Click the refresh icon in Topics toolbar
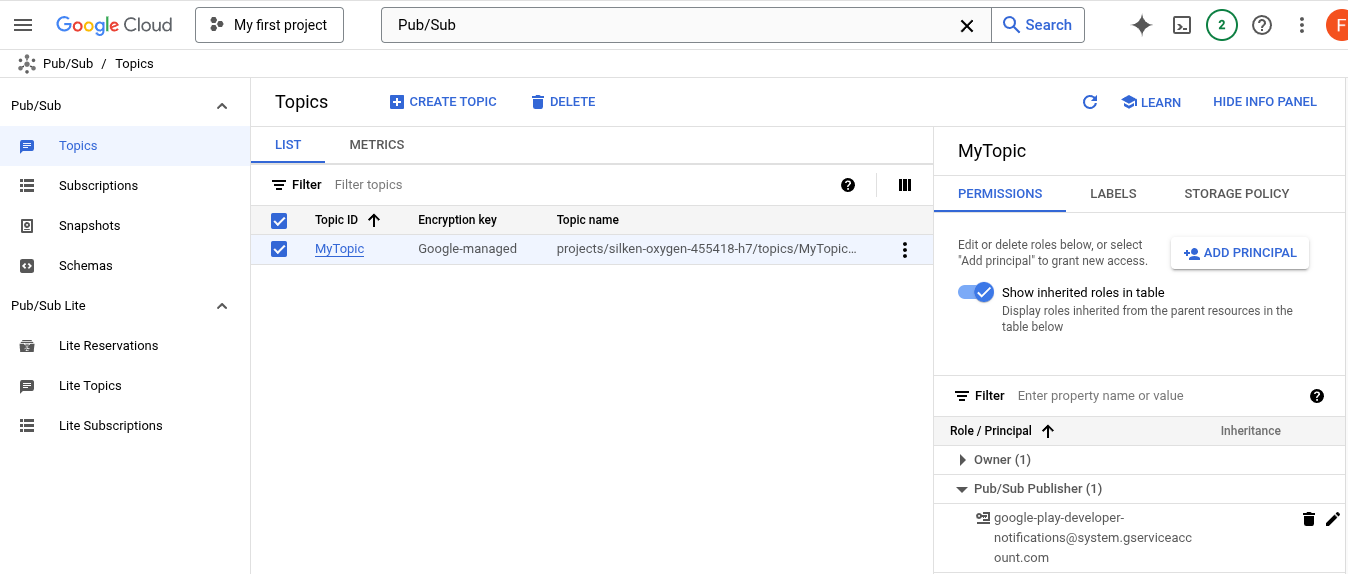Viewport: 1348px width, 574px height. [1090, 102]
